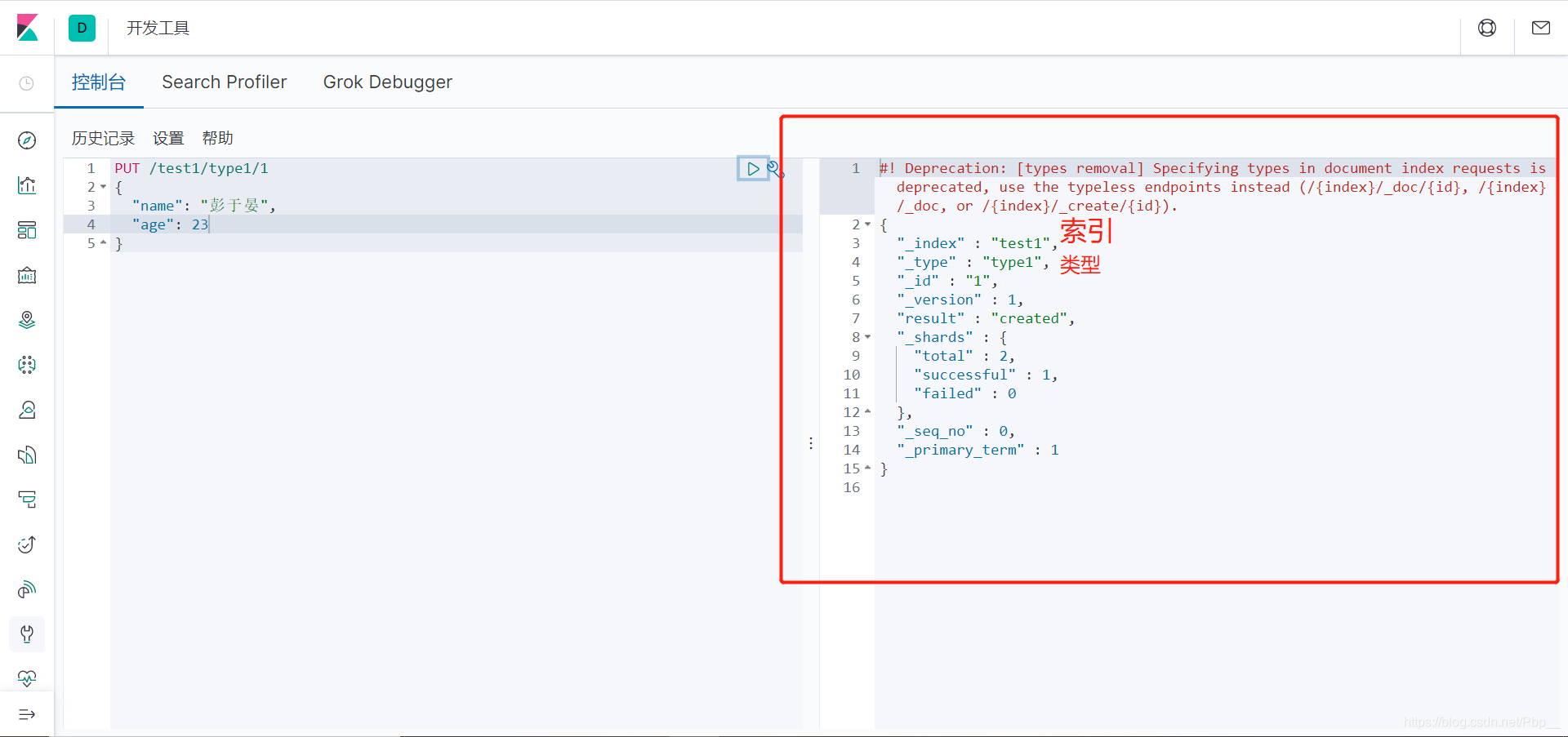Open 历史记录 history

[x=103, y=138]
